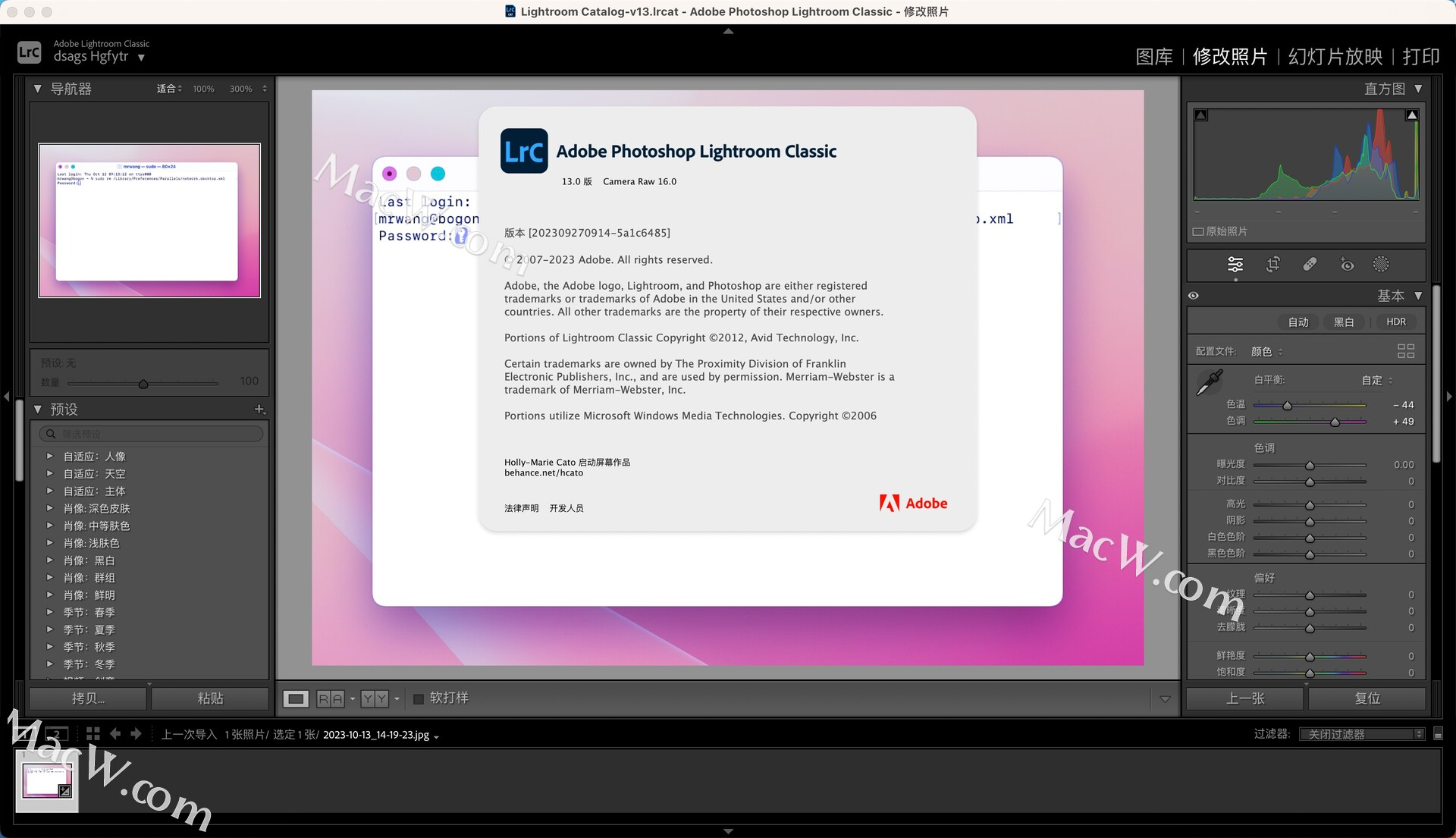Collapse left panel using edge arrow
Screen dimensions: 1456x838
pos(6,396)
